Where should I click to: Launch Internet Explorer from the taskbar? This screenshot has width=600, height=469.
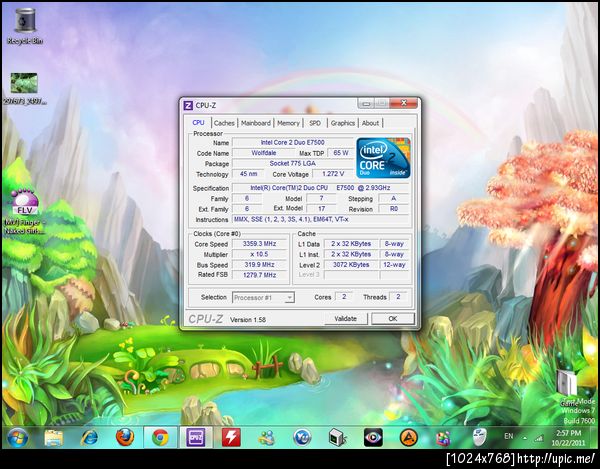tap(90, 438)
